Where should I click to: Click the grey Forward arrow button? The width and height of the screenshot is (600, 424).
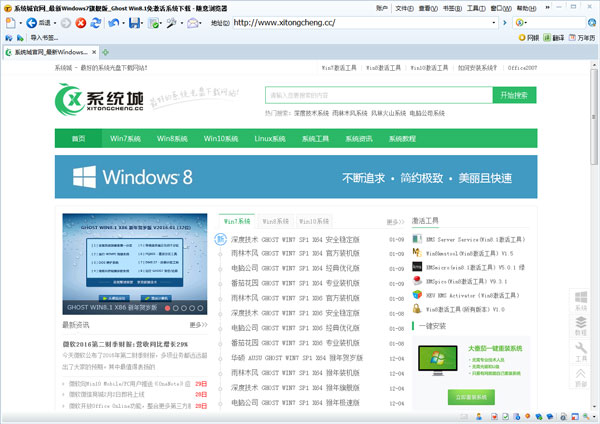66,23
